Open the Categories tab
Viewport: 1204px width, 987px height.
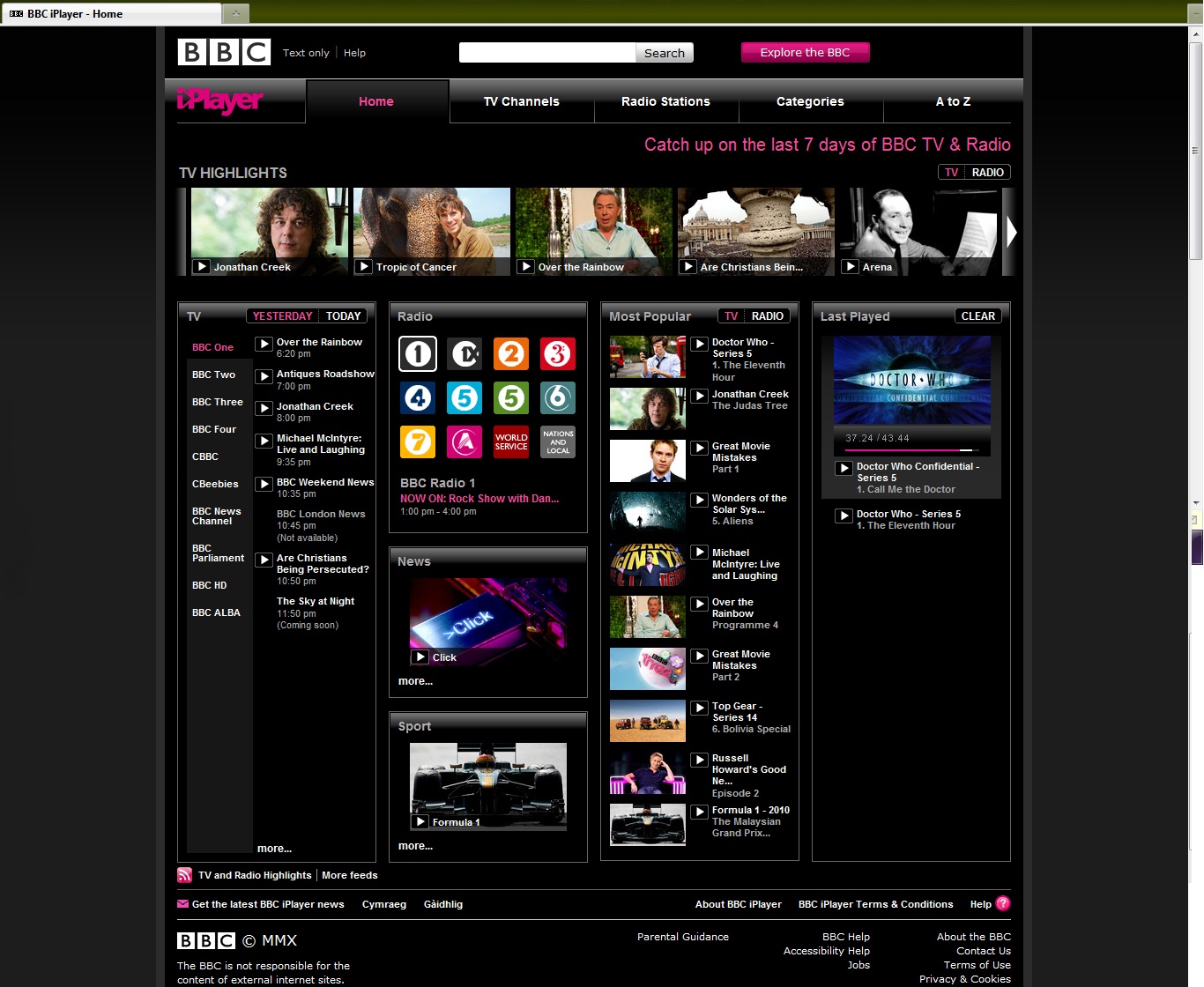pyautogui.click(x=810, y=101)
